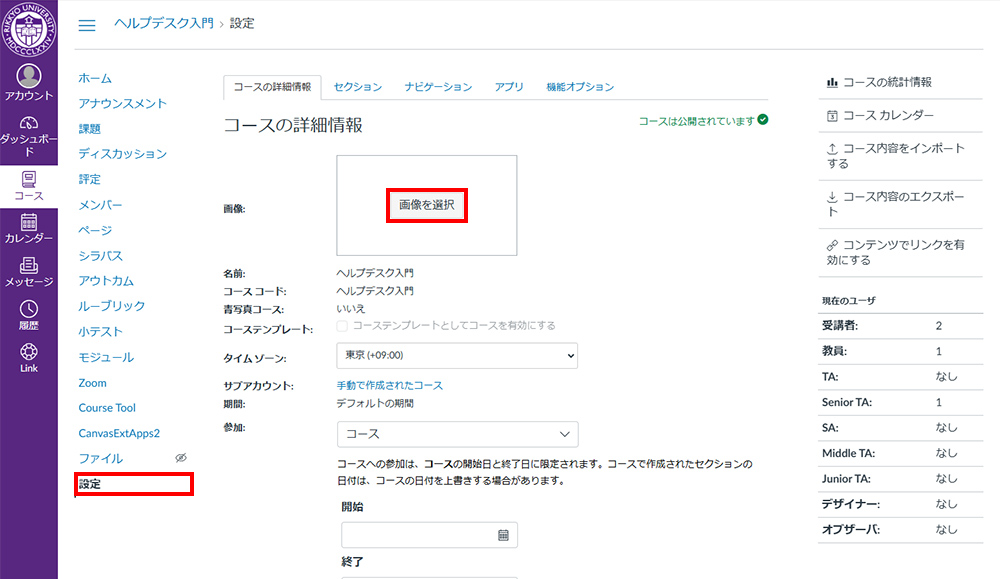Open the タイムゾーン 東京 (+09:00) dropdown
Viewport: 1000px width, 579px height.
coord(457,356)
